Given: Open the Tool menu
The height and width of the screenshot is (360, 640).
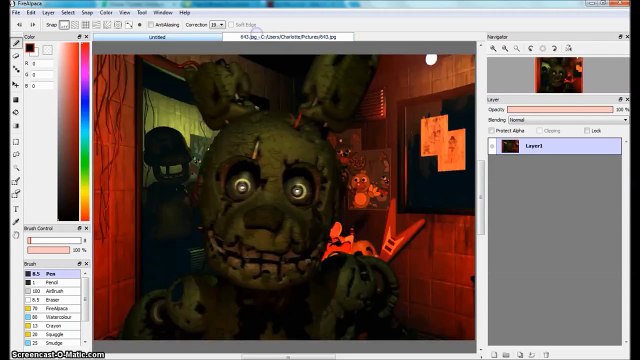Looking at the screenshot, I should tap(142, 13).
